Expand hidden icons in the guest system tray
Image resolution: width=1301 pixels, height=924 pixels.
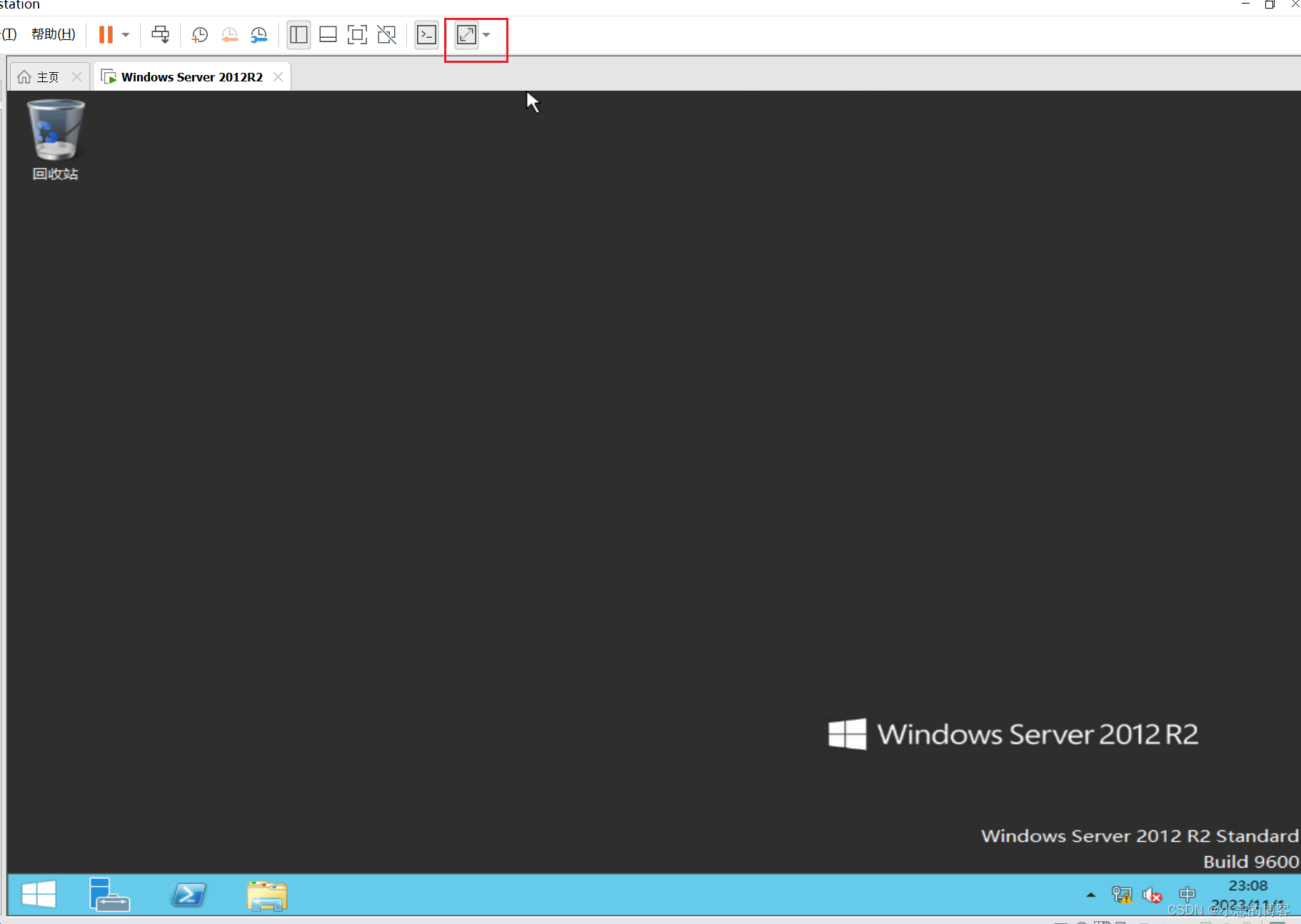1090,894
